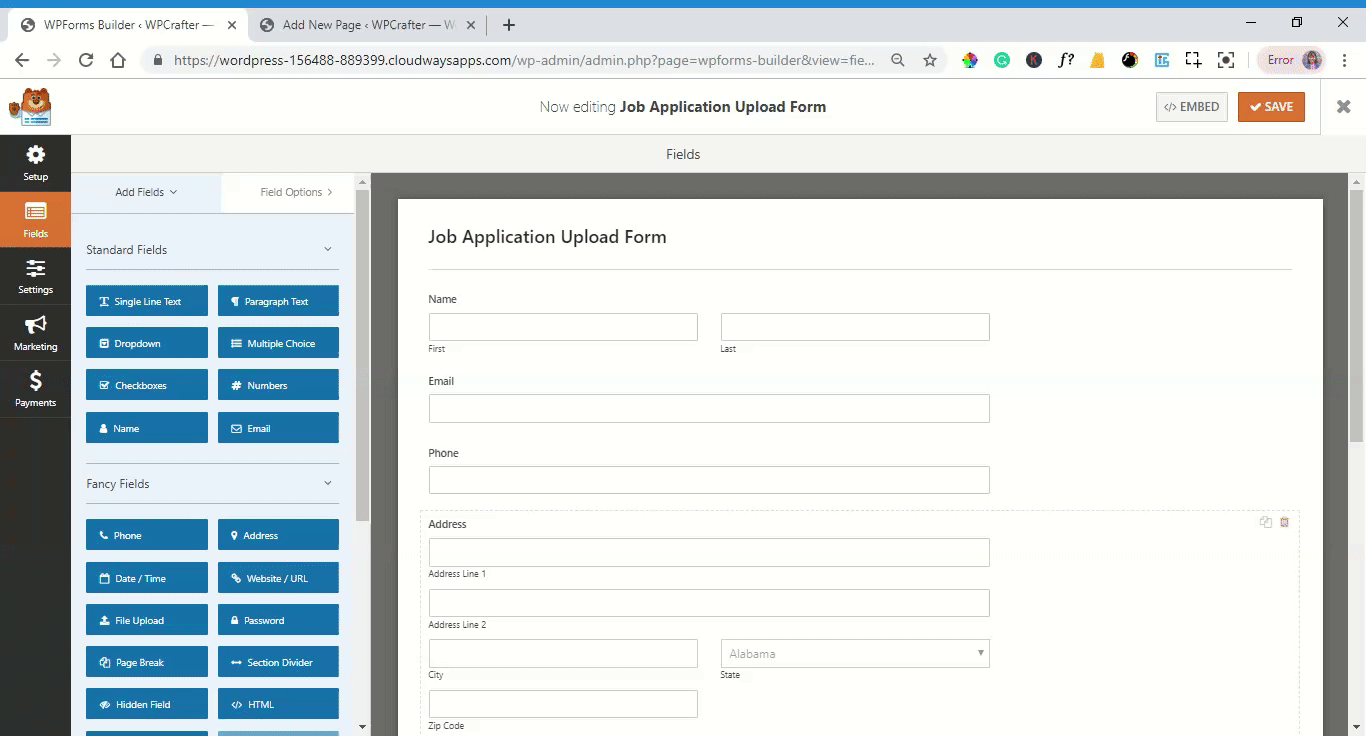The width and height of the screenshot is (1366, 736).
Task: Switch to Add New Page browser tab
Action: click(x=366, y=25)
